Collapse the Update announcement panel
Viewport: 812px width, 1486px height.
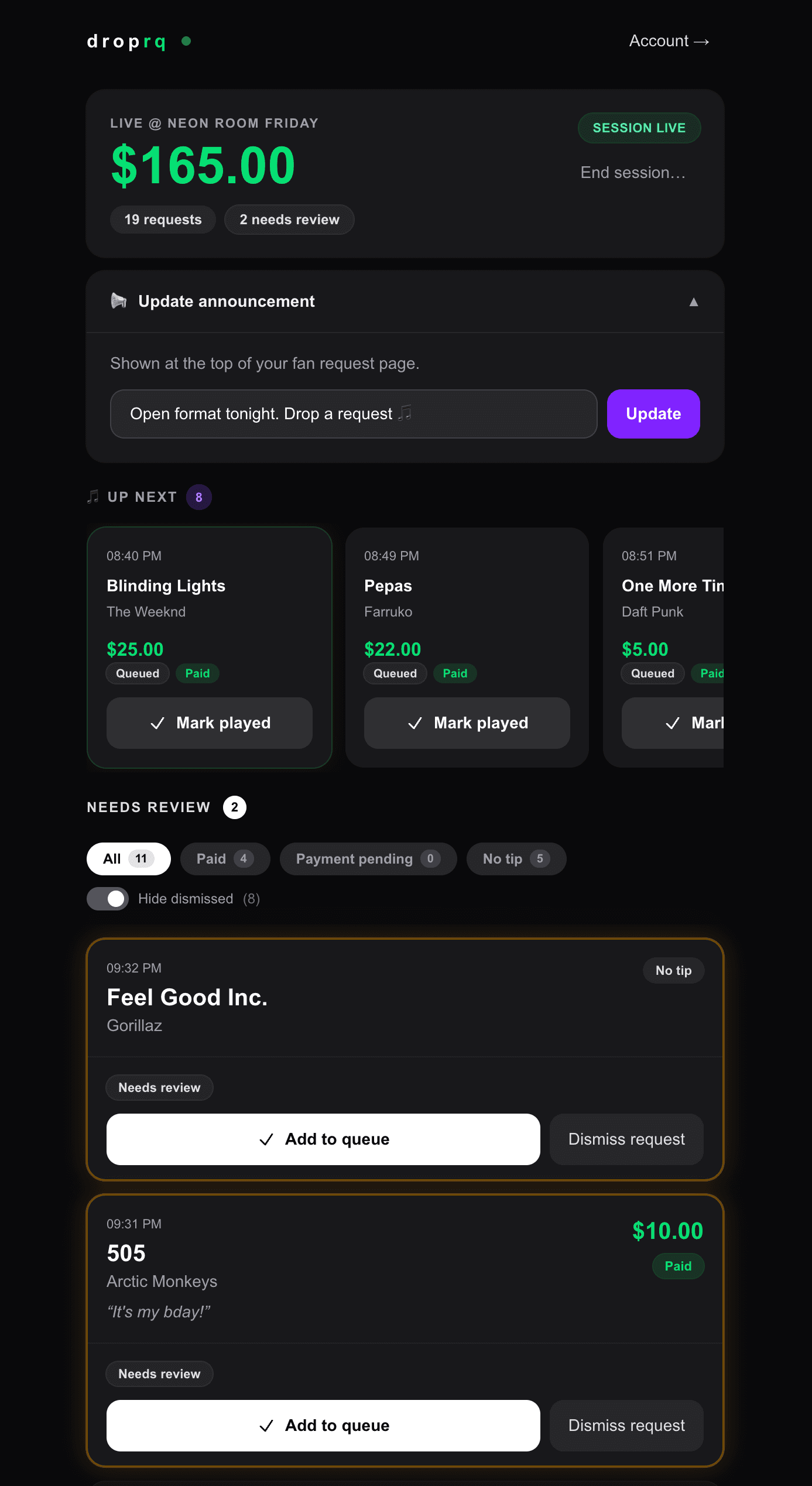[694, 303]
